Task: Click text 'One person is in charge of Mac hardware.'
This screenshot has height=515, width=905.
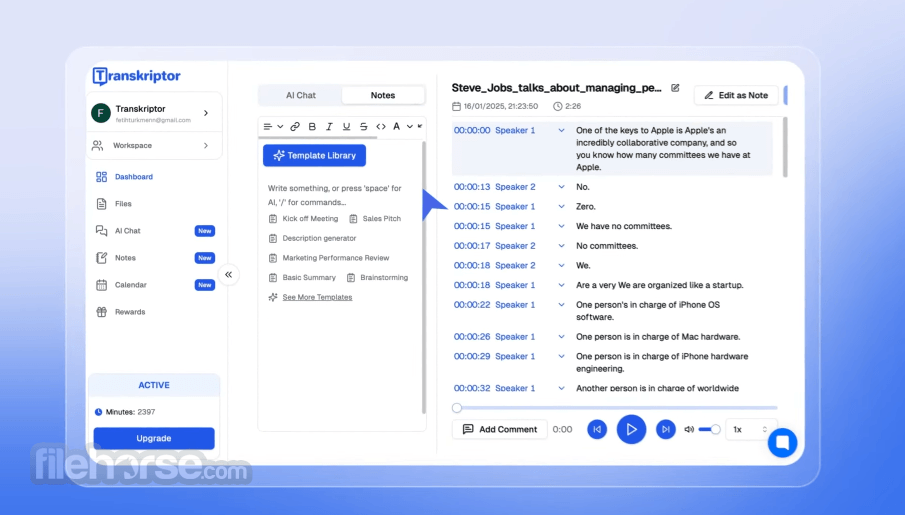Action: click(x=658, y=337)
